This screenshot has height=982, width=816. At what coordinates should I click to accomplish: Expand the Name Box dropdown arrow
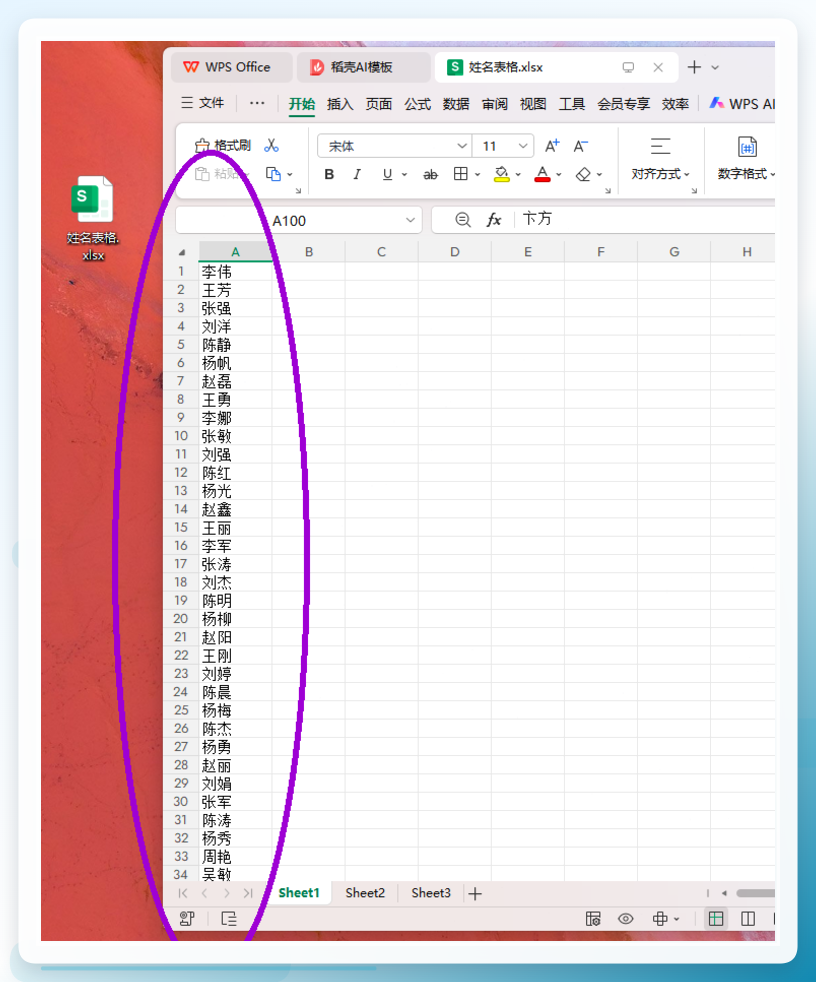(410, 220)
